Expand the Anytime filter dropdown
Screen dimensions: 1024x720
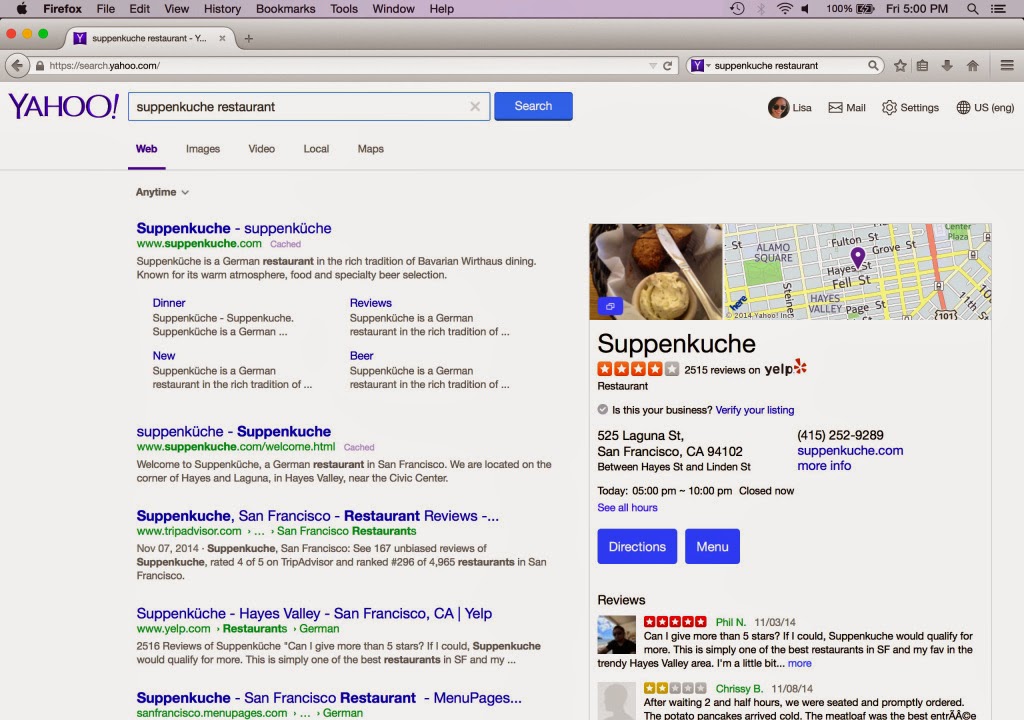162,192
